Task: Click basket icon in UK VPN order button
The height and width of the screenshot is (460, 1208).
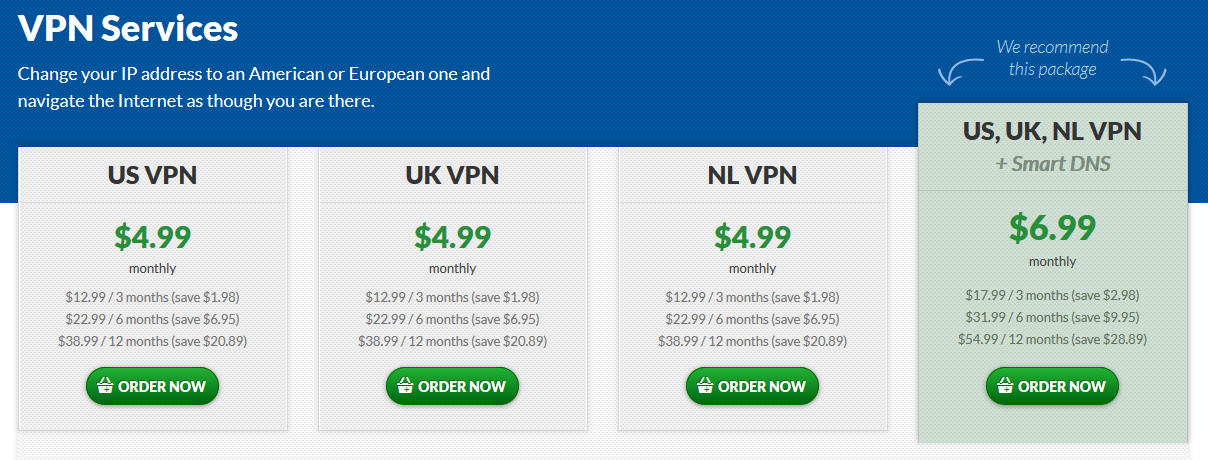Action: (x=405, y=387)
